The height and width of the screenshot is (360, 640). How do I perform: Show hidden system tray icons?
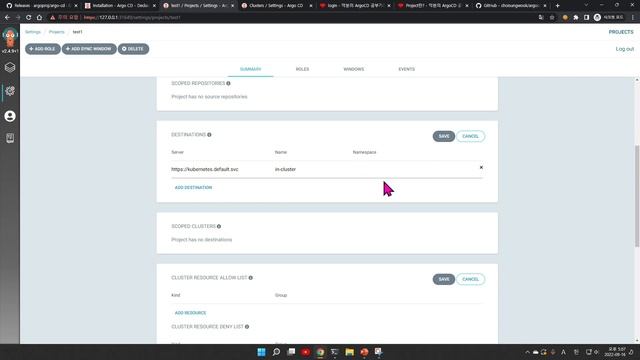pos(527,352)
